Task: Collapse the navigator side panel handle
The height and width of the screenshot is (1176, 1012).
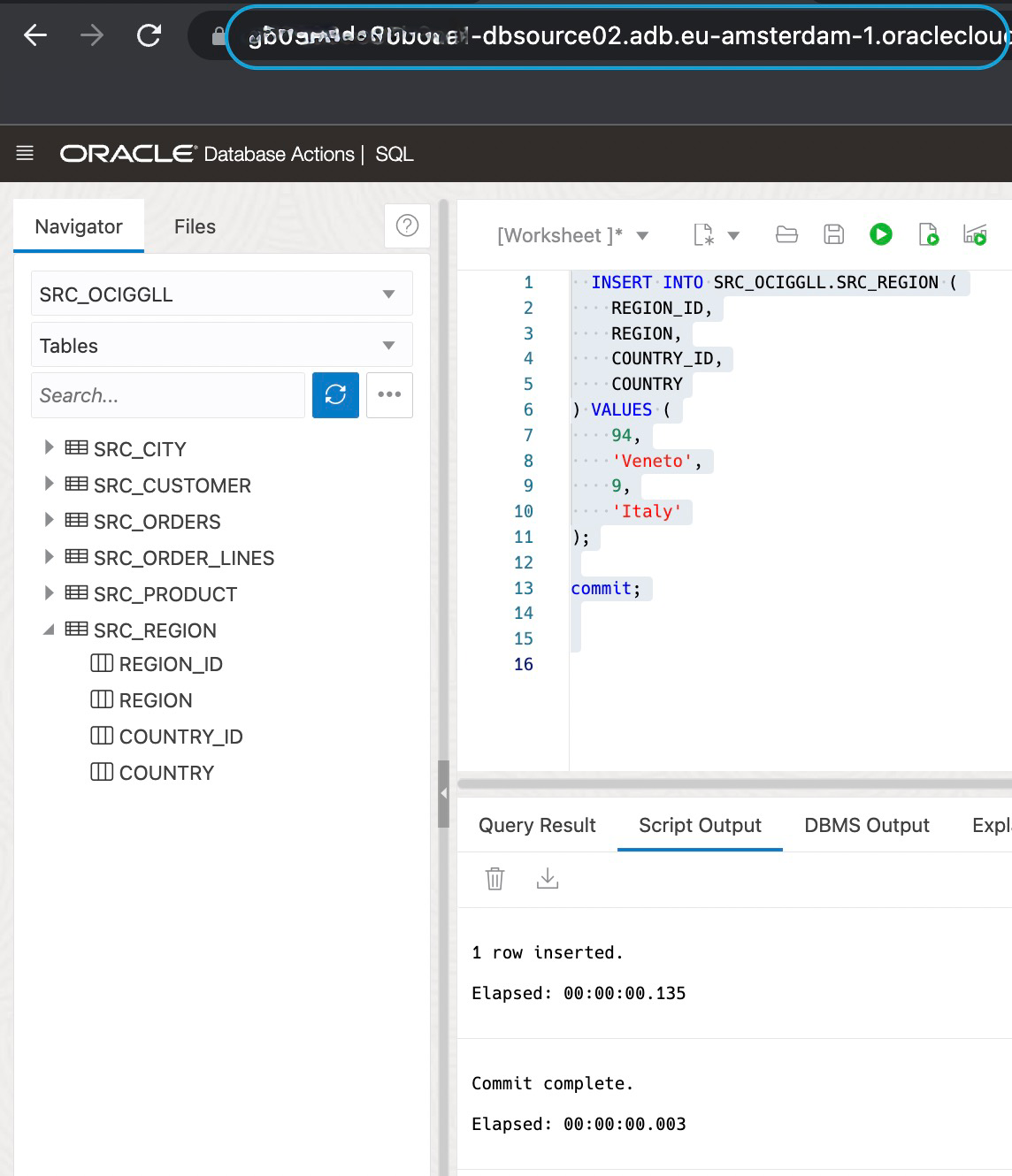Action: 444,793
